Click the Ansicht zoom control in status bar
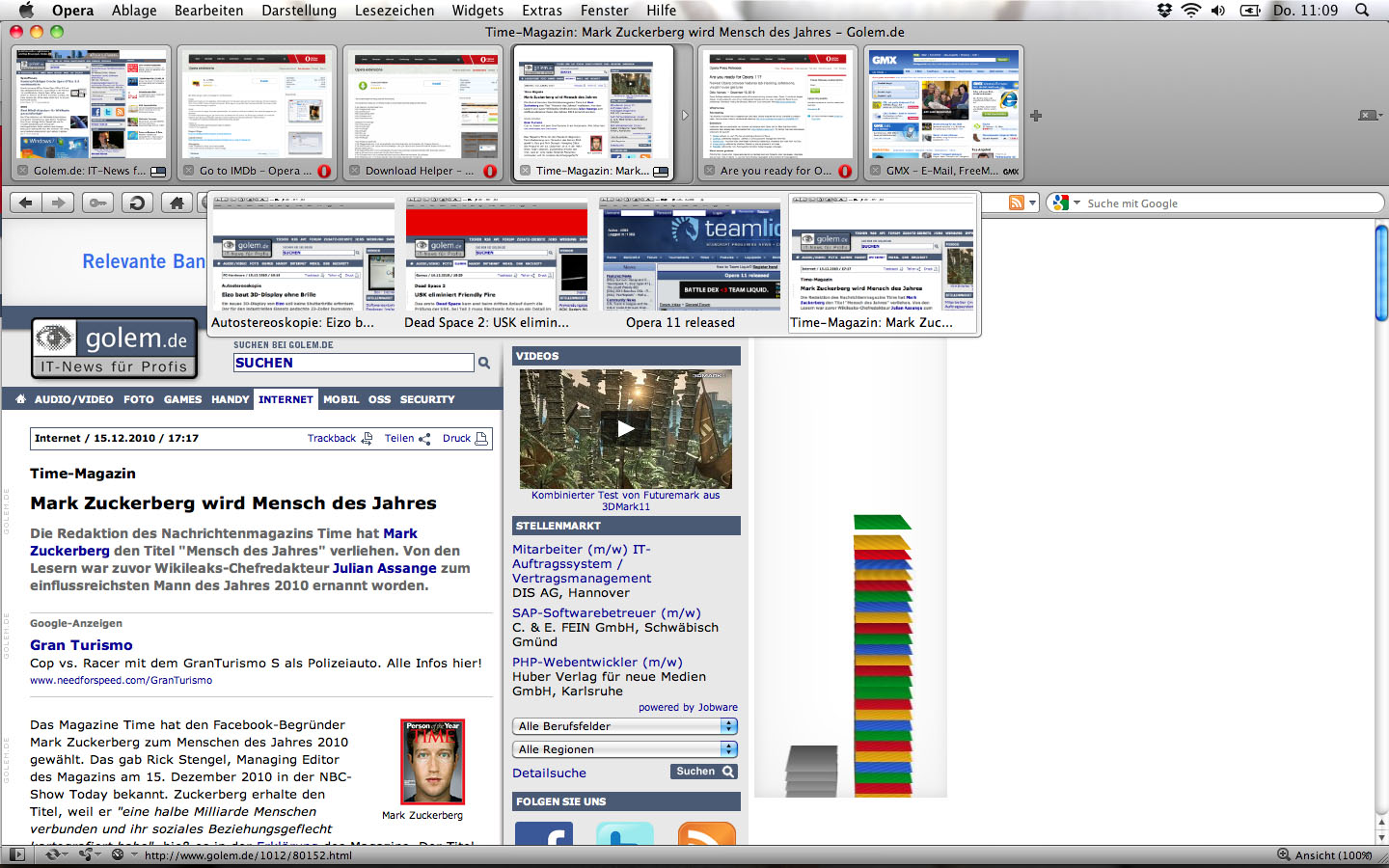 (1324, 854)
